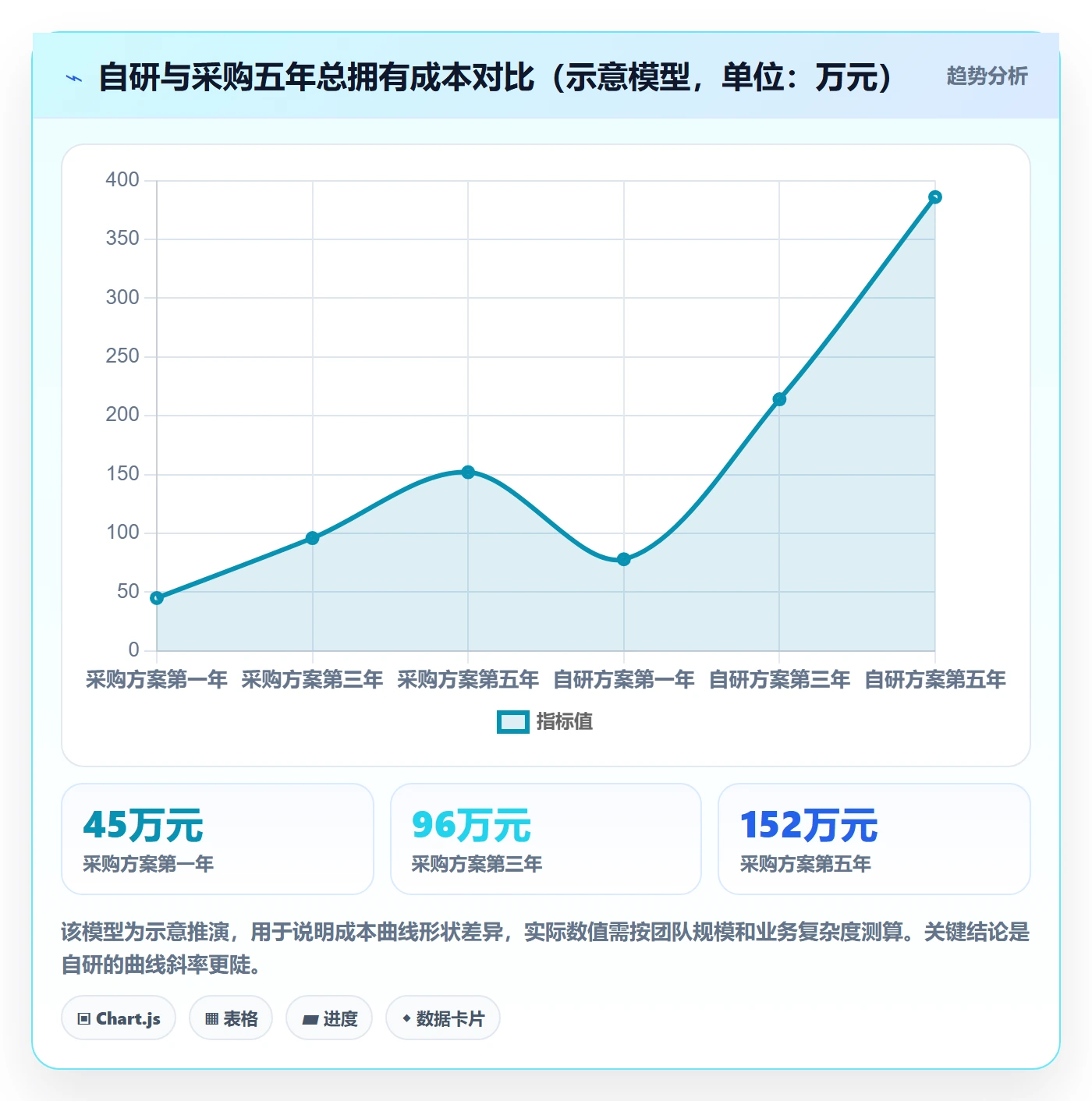This screenshot has width=1092, height=1101.
Task: Select the 自研方案第五年 data point on the line
Action: [934, 197]
